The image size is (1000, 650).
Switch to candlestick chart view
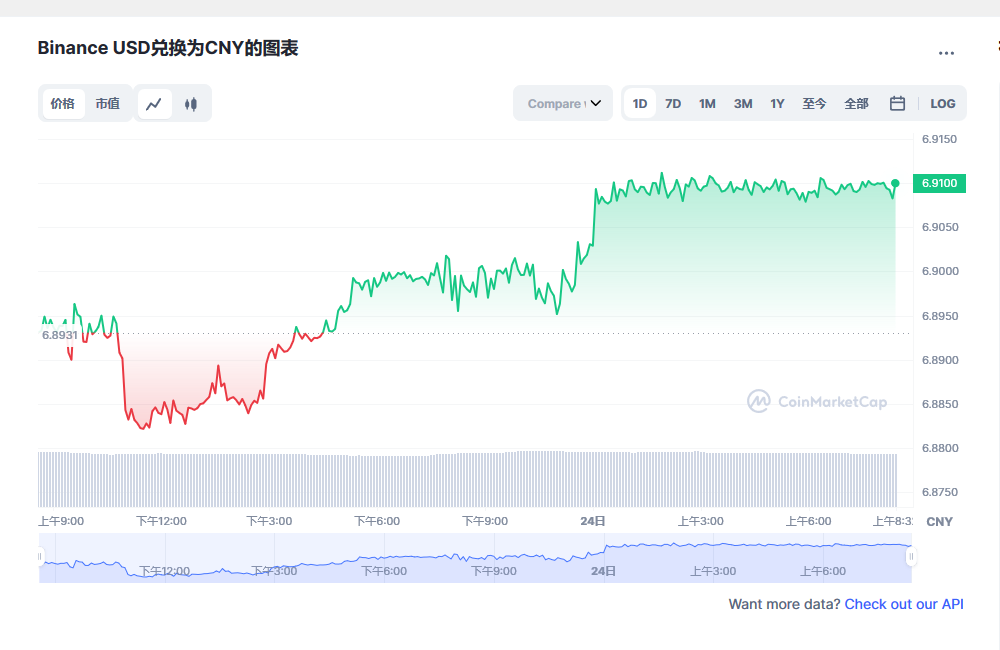point(191,104)
